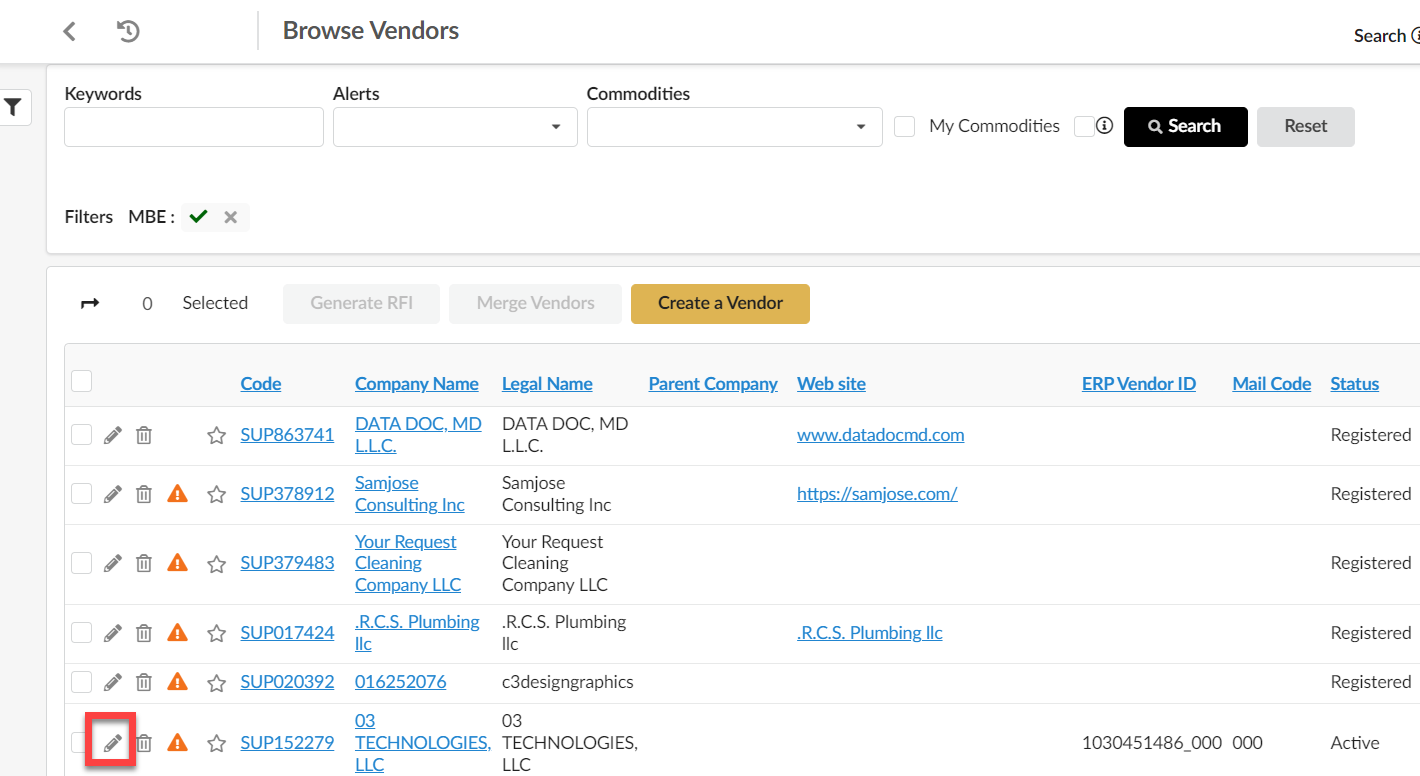Select the SUP020392 row checkbox

(82, 682)
